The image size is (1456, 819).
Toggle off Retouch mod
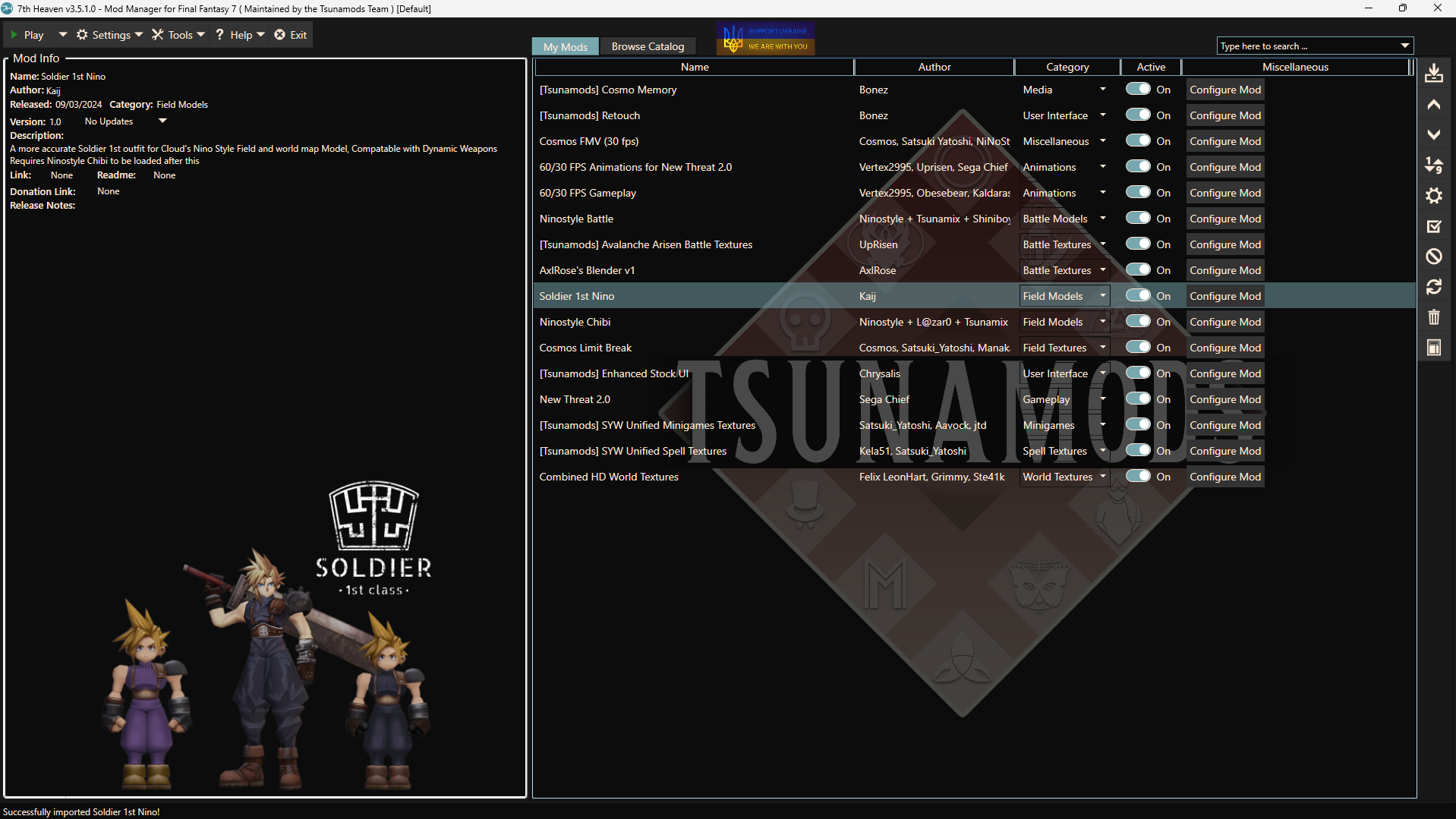click(1138, 115)
